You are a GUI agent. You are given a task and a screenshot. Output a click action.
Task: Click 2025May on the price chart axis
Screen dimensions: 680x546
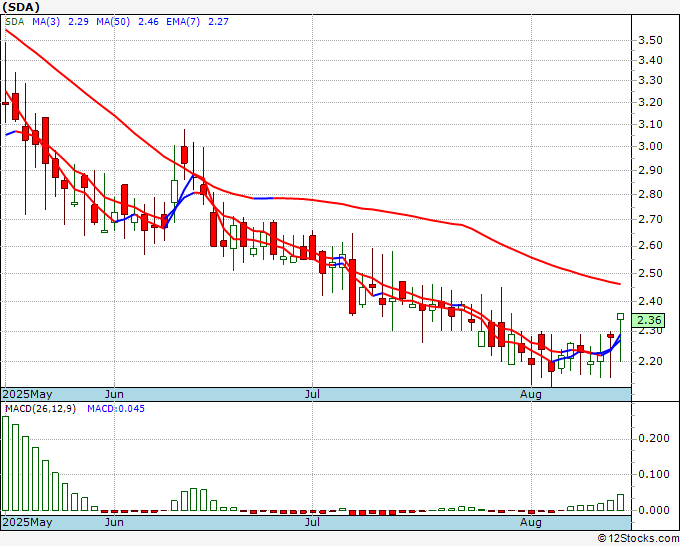(27, 394)
